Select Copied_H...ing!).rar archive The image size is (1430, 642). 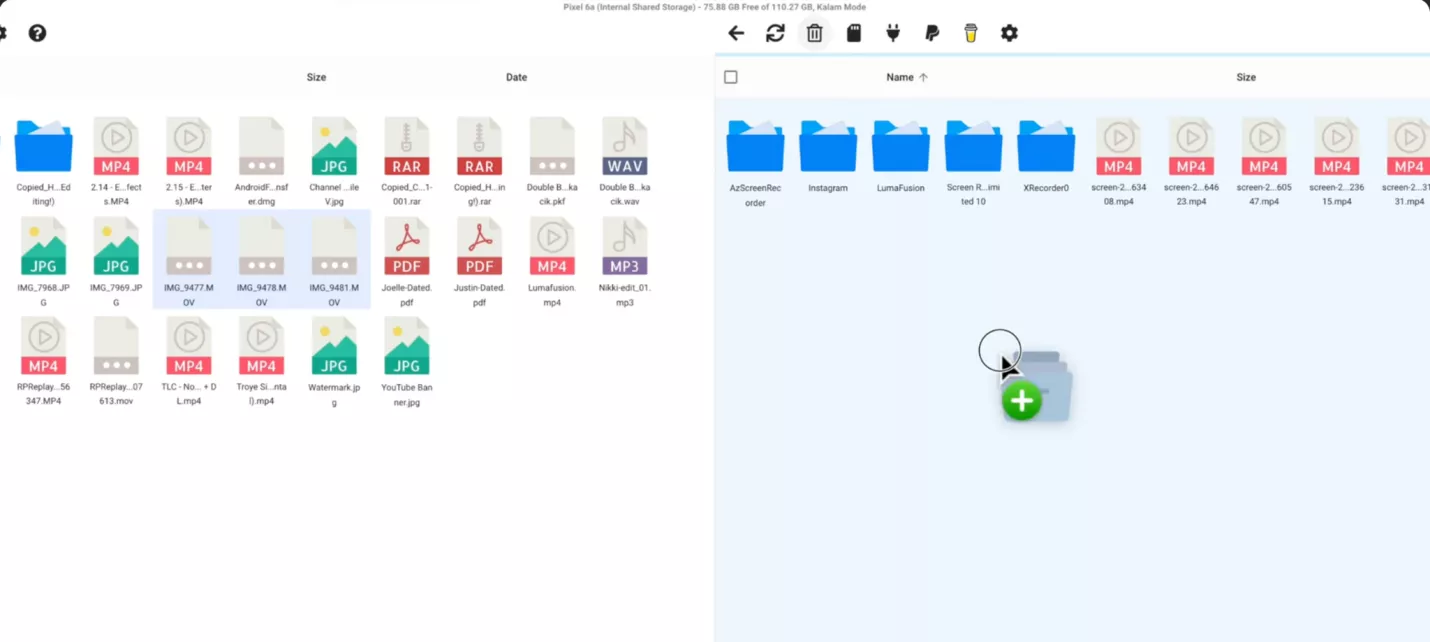pyautogui.click(x=479, y=163)
